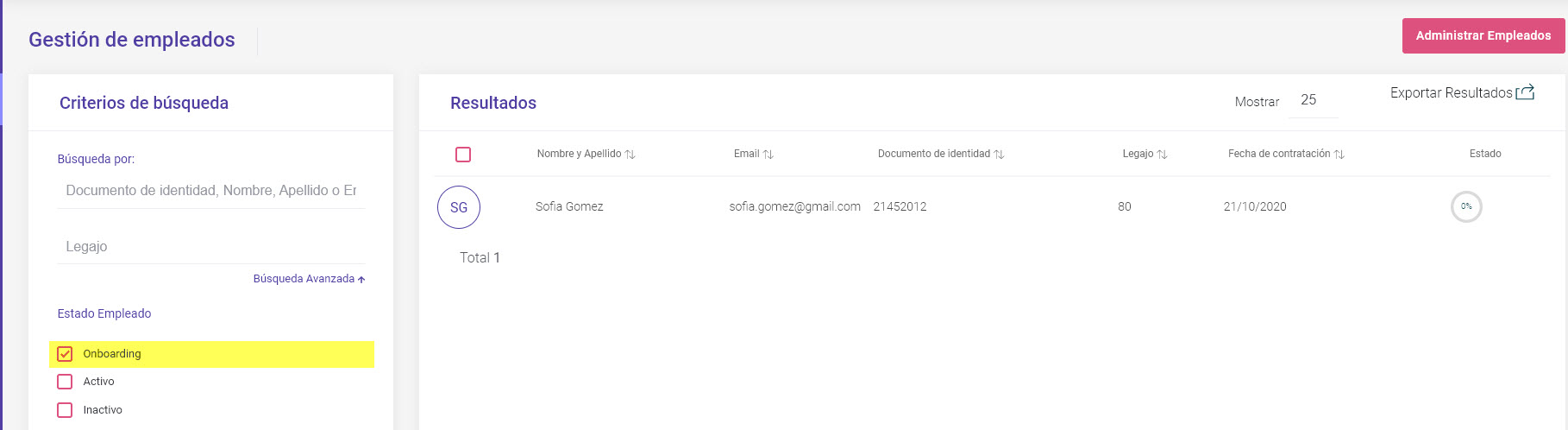Screen dimensions: 1568x430
Task: Sort results by Email arrows icon
Action: point(768,155)
